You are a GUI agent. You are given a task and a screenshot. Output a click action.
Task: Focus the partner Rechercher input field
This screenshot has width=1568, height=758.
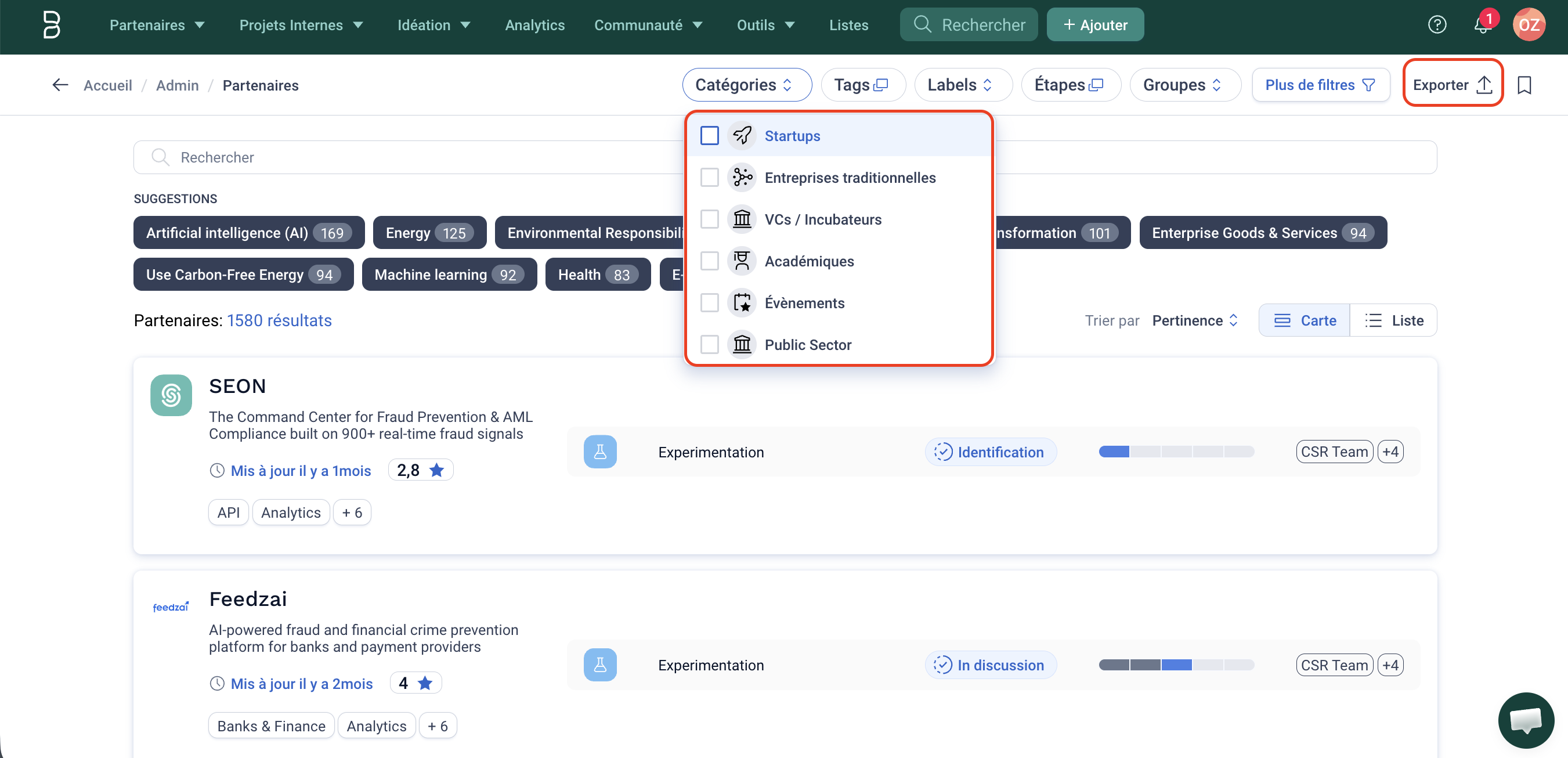click(785, 157)
